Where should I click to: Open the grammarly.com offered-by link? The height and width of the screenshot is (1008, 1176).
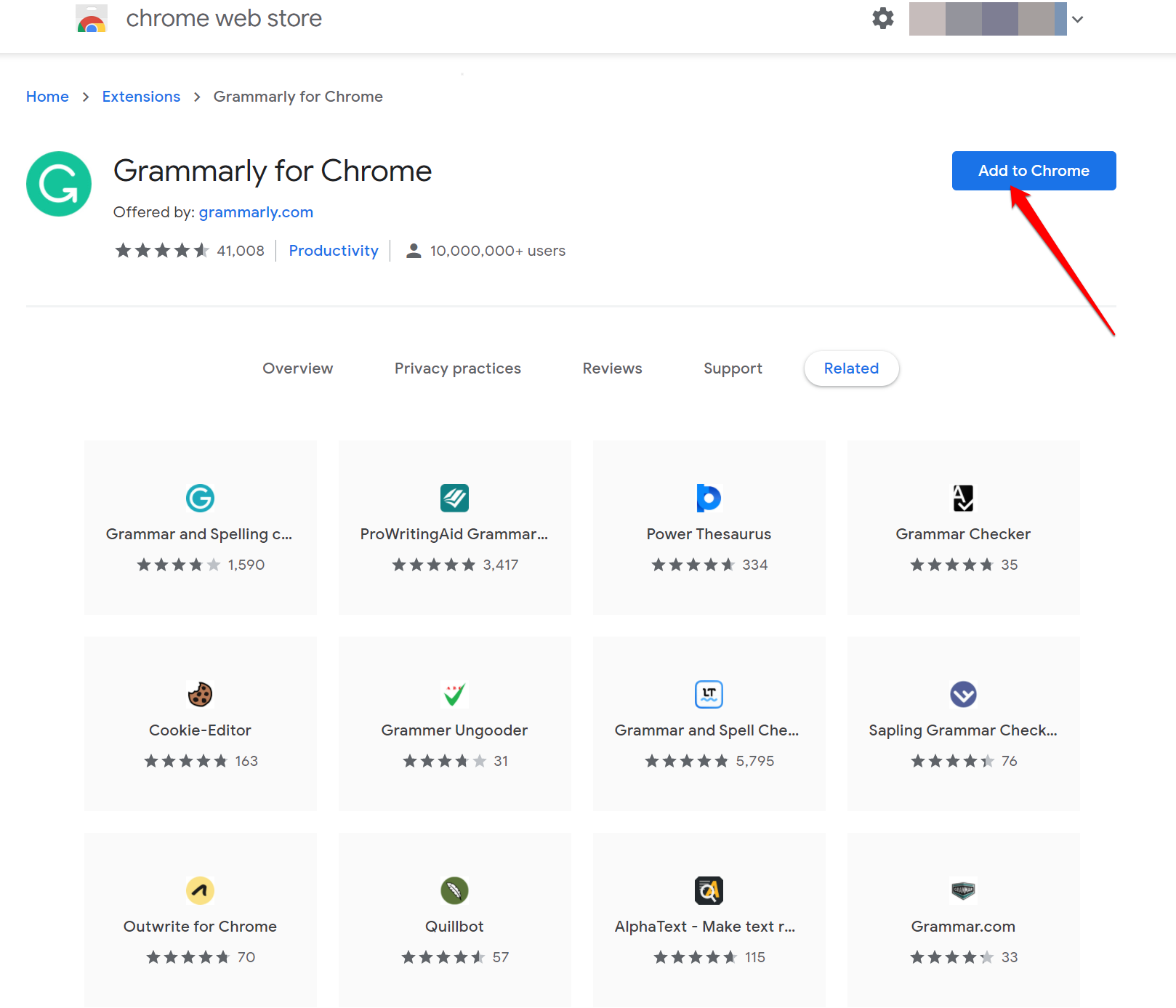coord(256,212)
